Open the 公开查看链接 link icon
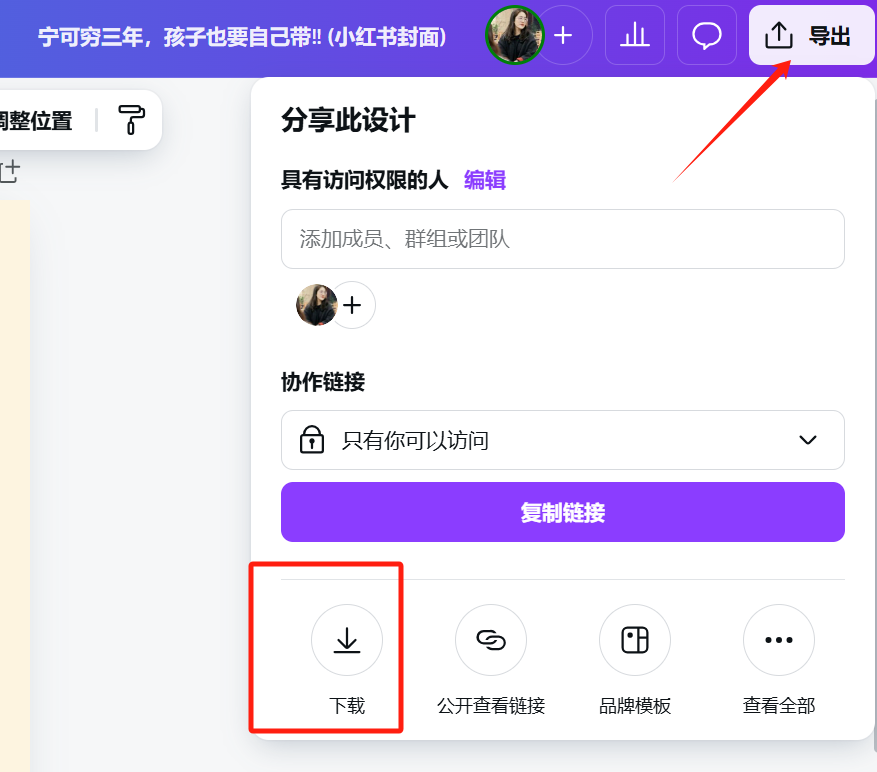 point(491,640)
